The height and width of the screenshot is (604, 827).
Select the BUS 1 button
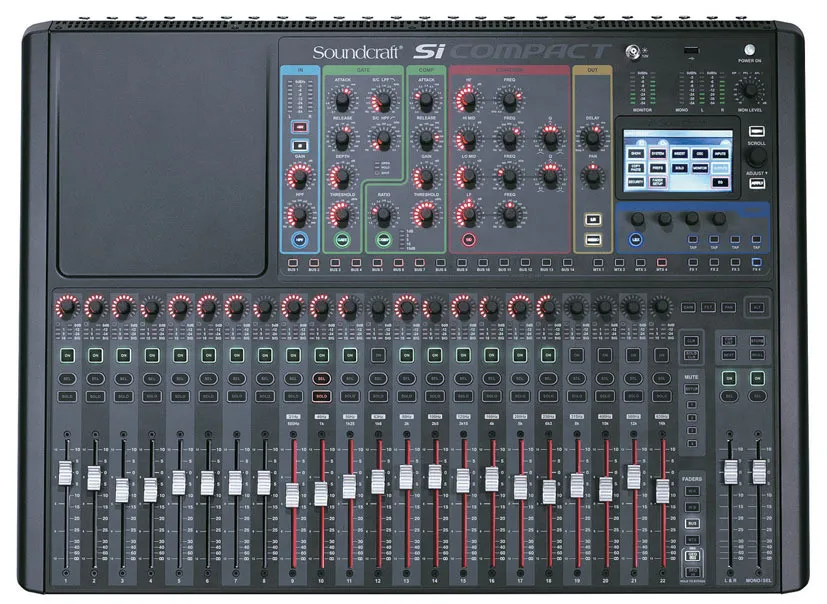point(293,262)
